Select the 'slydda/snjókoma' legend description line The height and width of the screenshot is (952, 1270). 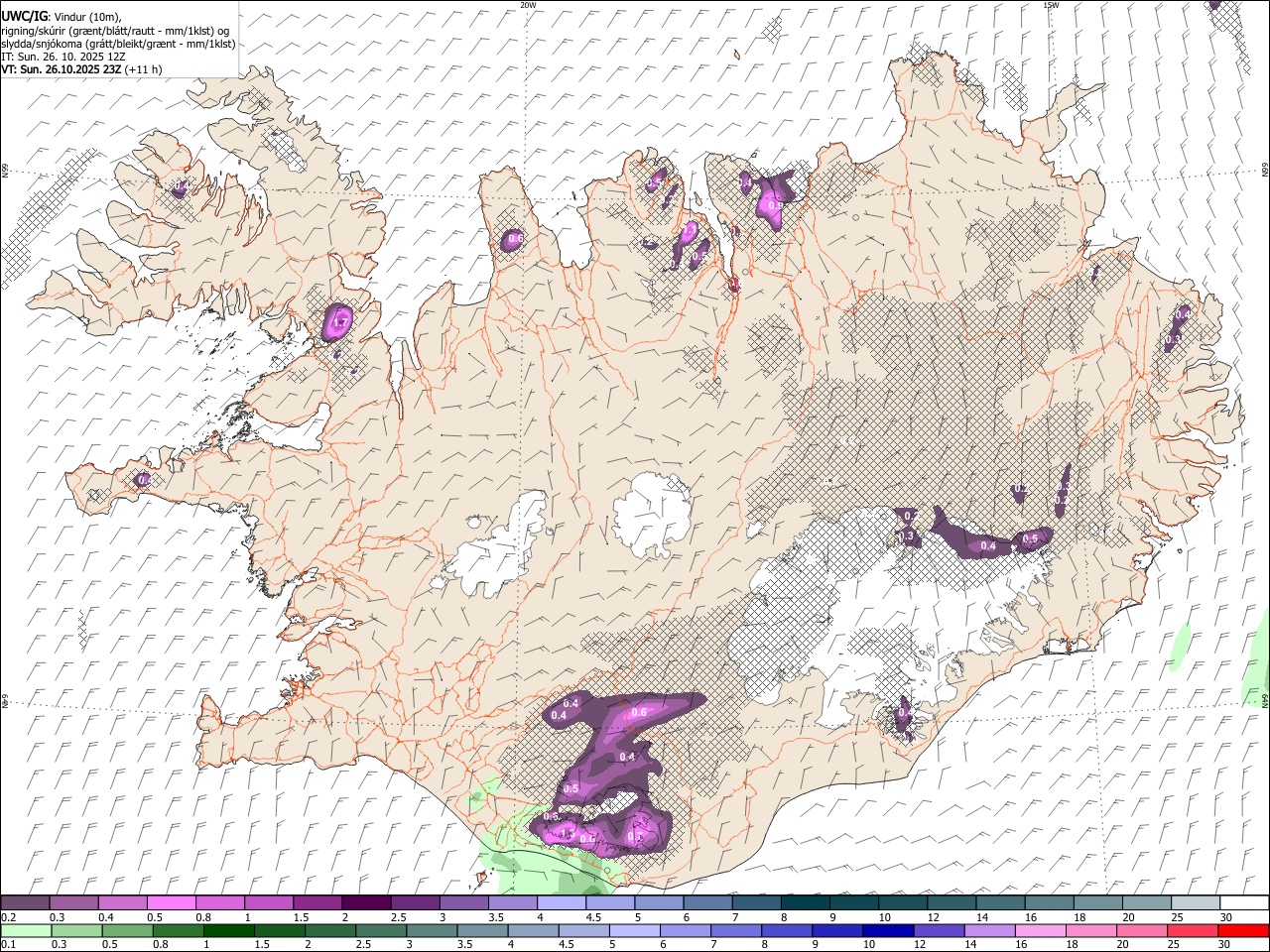(x=118, y=44)
